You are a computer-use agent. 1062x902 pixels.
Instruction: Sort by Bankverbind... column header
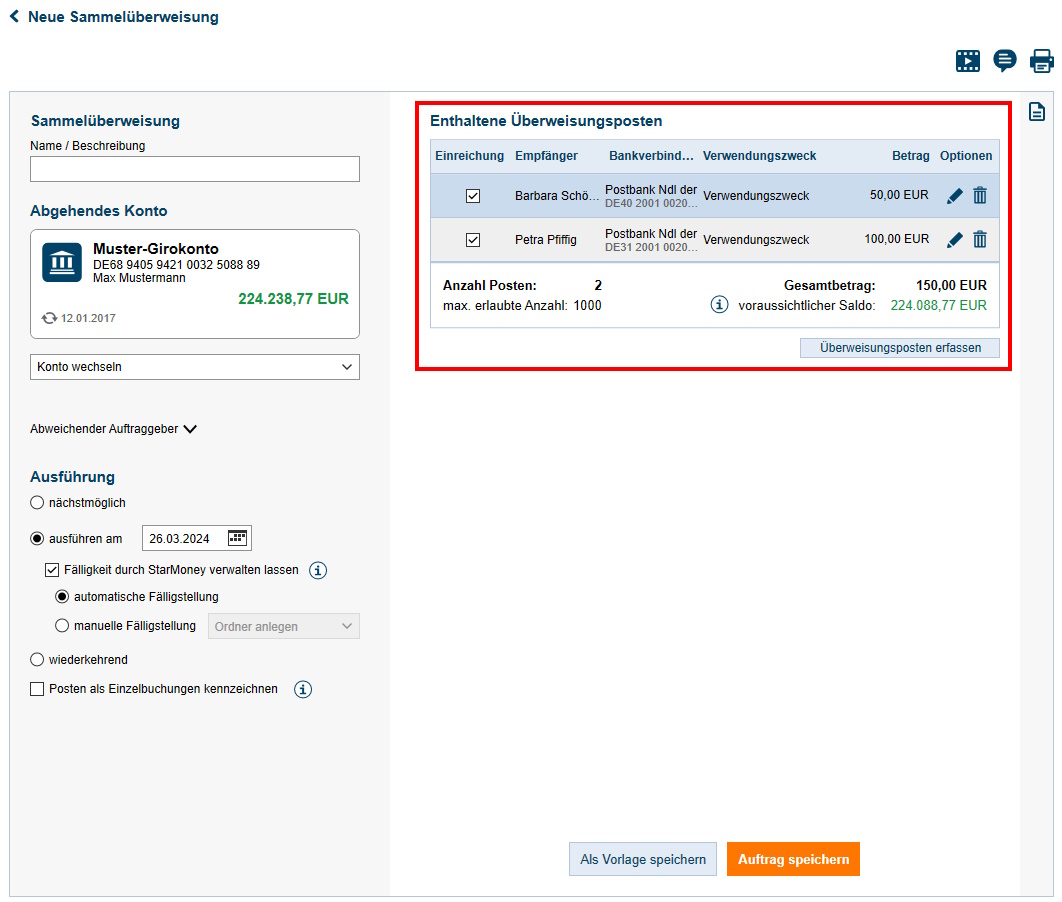tap(651, 156)
